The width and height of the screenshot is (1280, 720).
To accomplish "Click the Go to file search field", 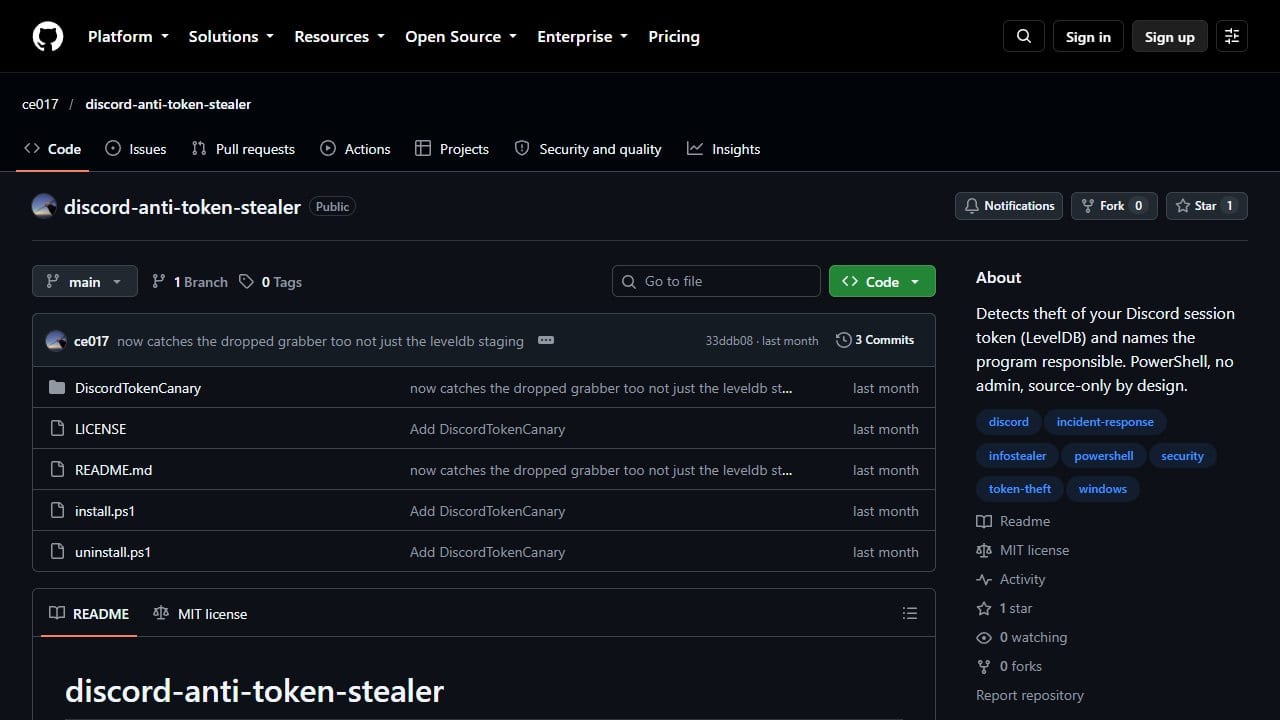I will [716, 281].
